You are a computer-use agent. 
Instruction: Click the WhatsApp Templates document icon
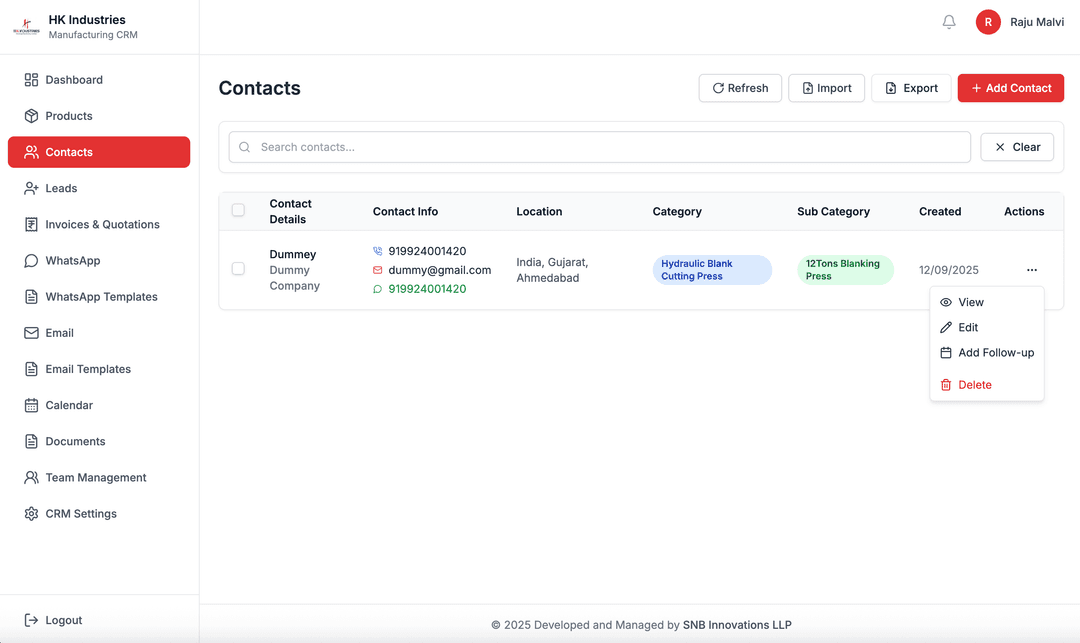(x=31, y=297)
